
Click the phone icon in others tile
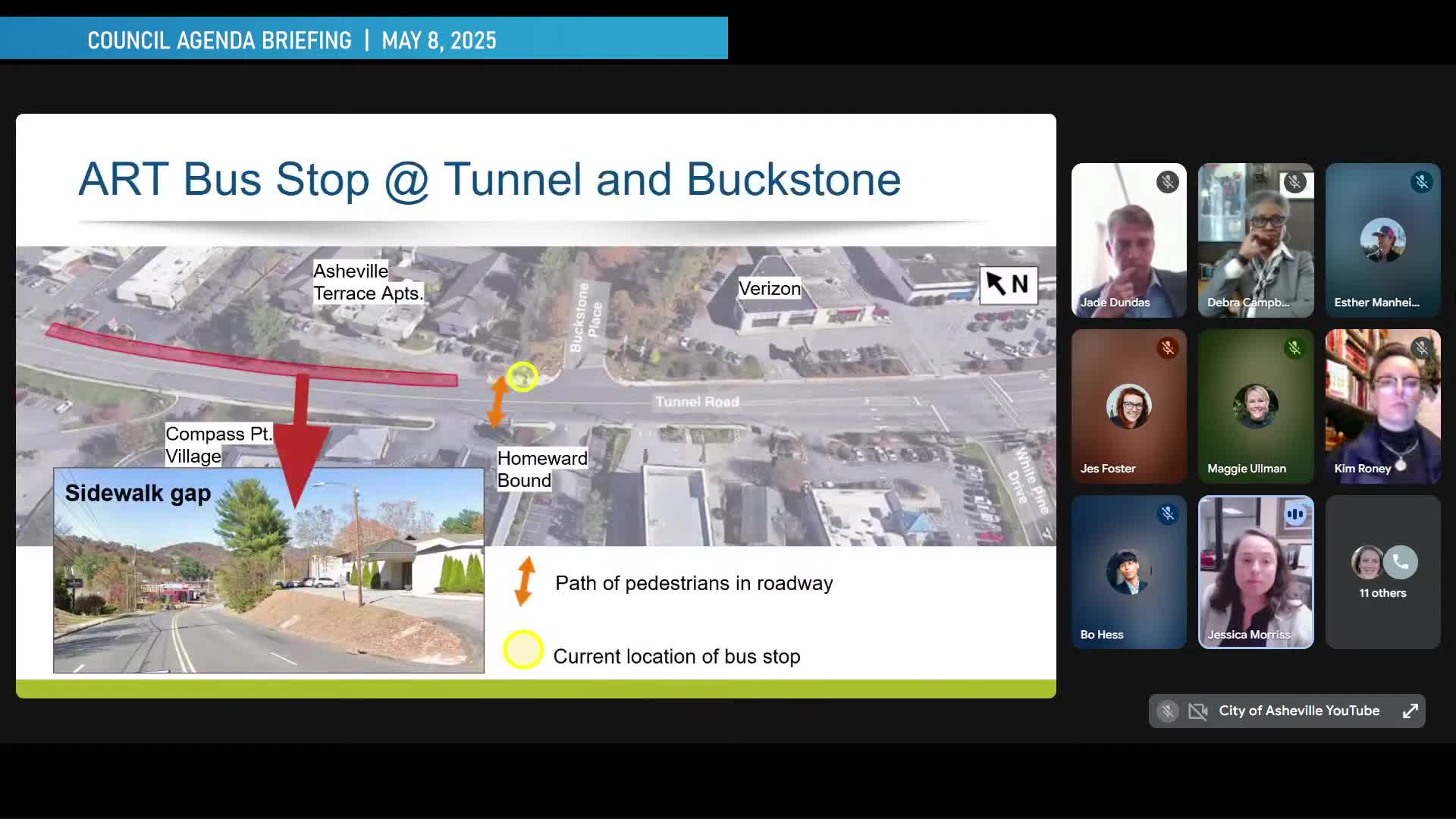pos(1400,562)
